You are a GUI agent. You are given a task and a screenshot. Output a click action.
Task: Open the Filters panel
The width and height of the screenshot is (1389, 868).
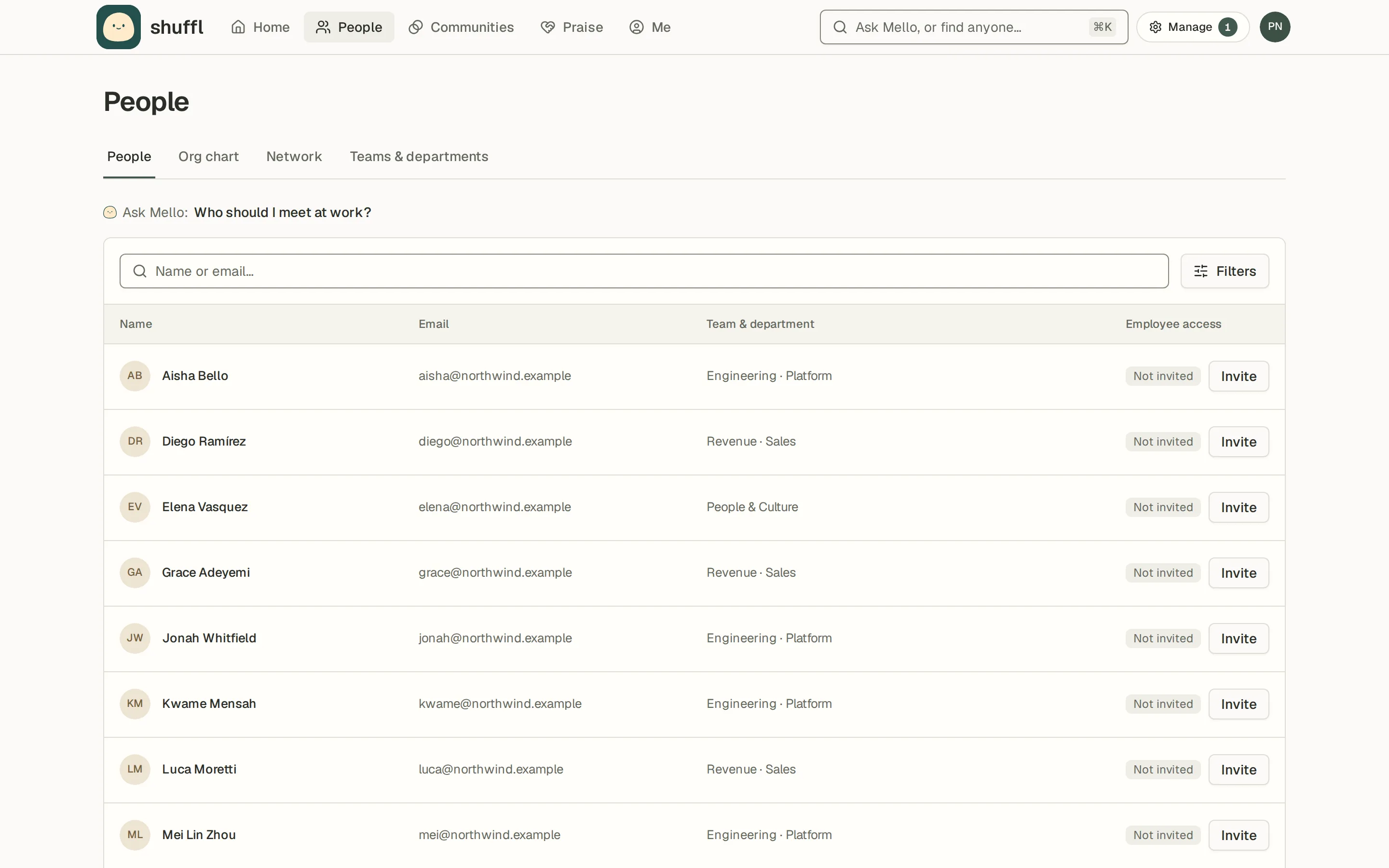point(1225,271)
